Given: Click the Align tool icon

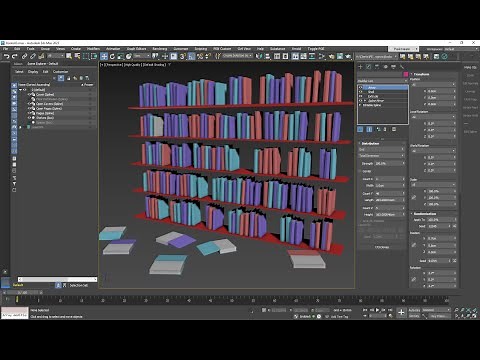Looking at the screenshot, I should click(x=267, y=56).
